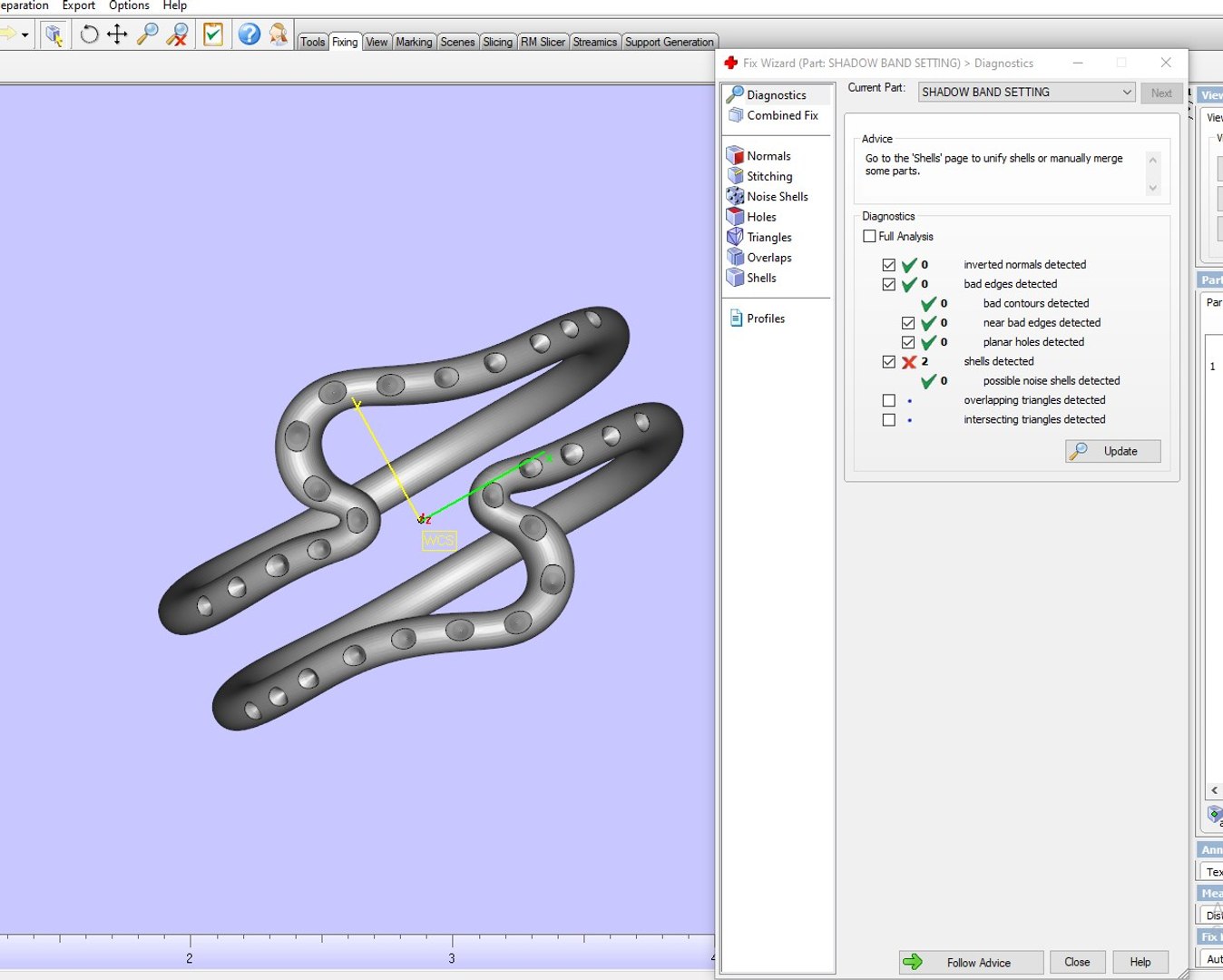Open the support agent icon
Image resolution: width=1223 pixels, height=980 pixels.
pyautogui.click(x=279, y=35)
